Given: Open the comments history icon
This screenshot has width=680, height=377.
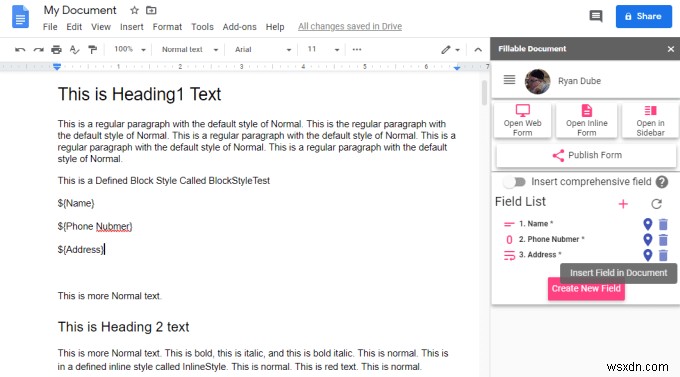Looking at the screenshot, I should pos(596,16).
